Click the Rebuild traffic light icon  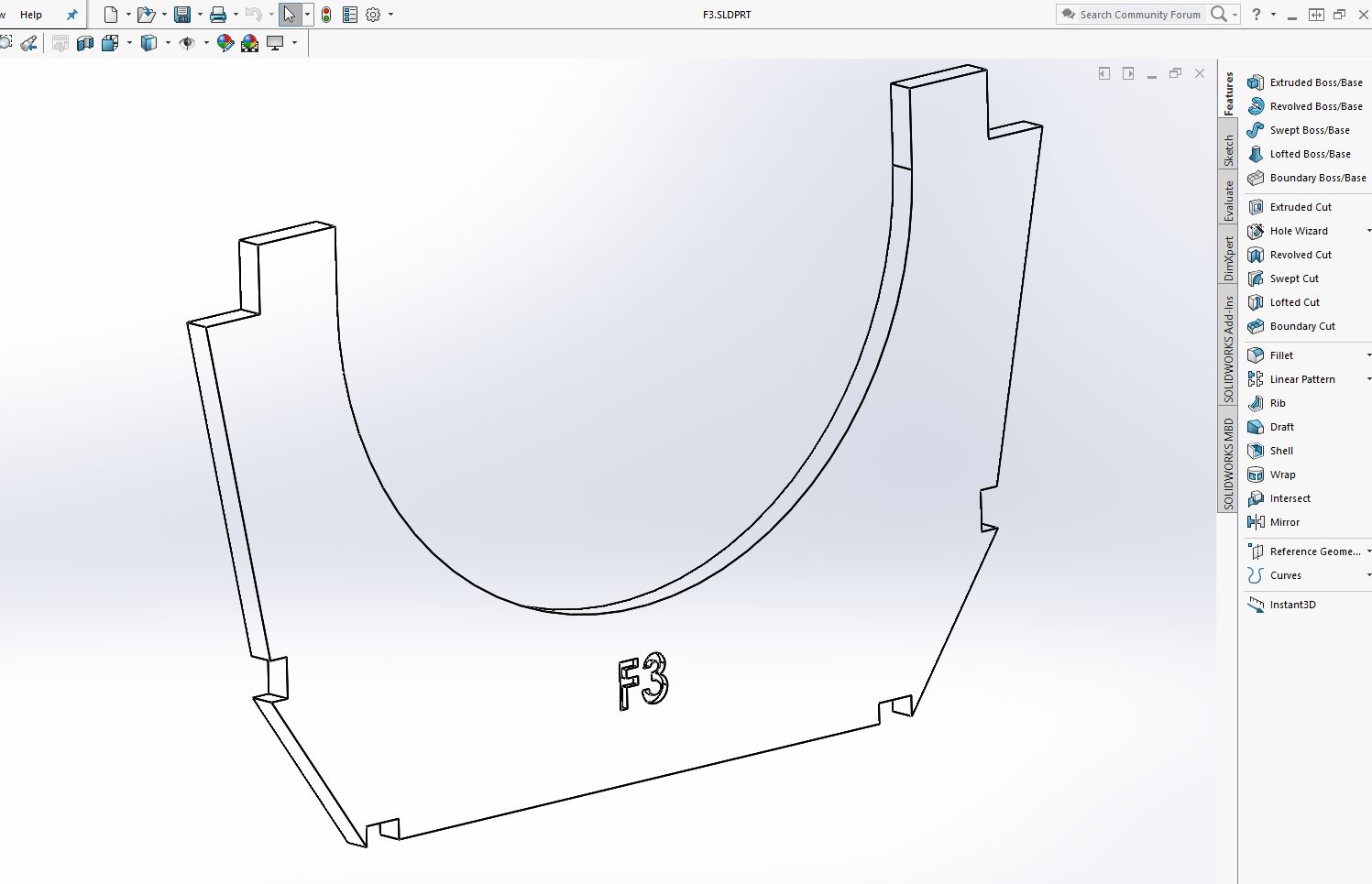coord(326,15)
